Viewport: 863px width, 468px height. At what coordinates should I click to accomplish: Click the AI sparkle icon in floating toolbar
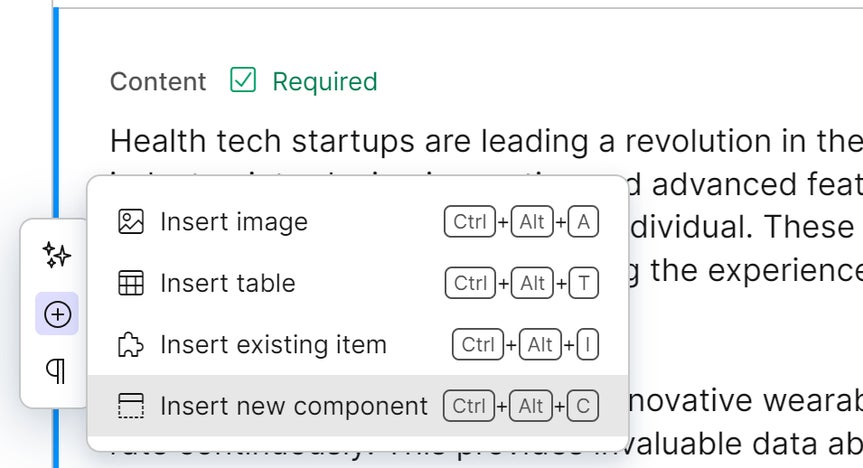[57, 256]
